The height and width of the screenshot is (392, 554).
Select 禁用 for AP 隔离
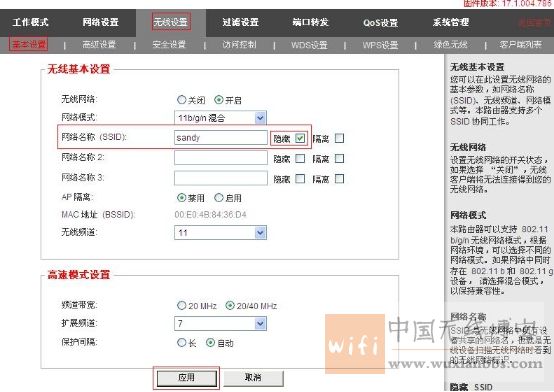coord(182,198)
